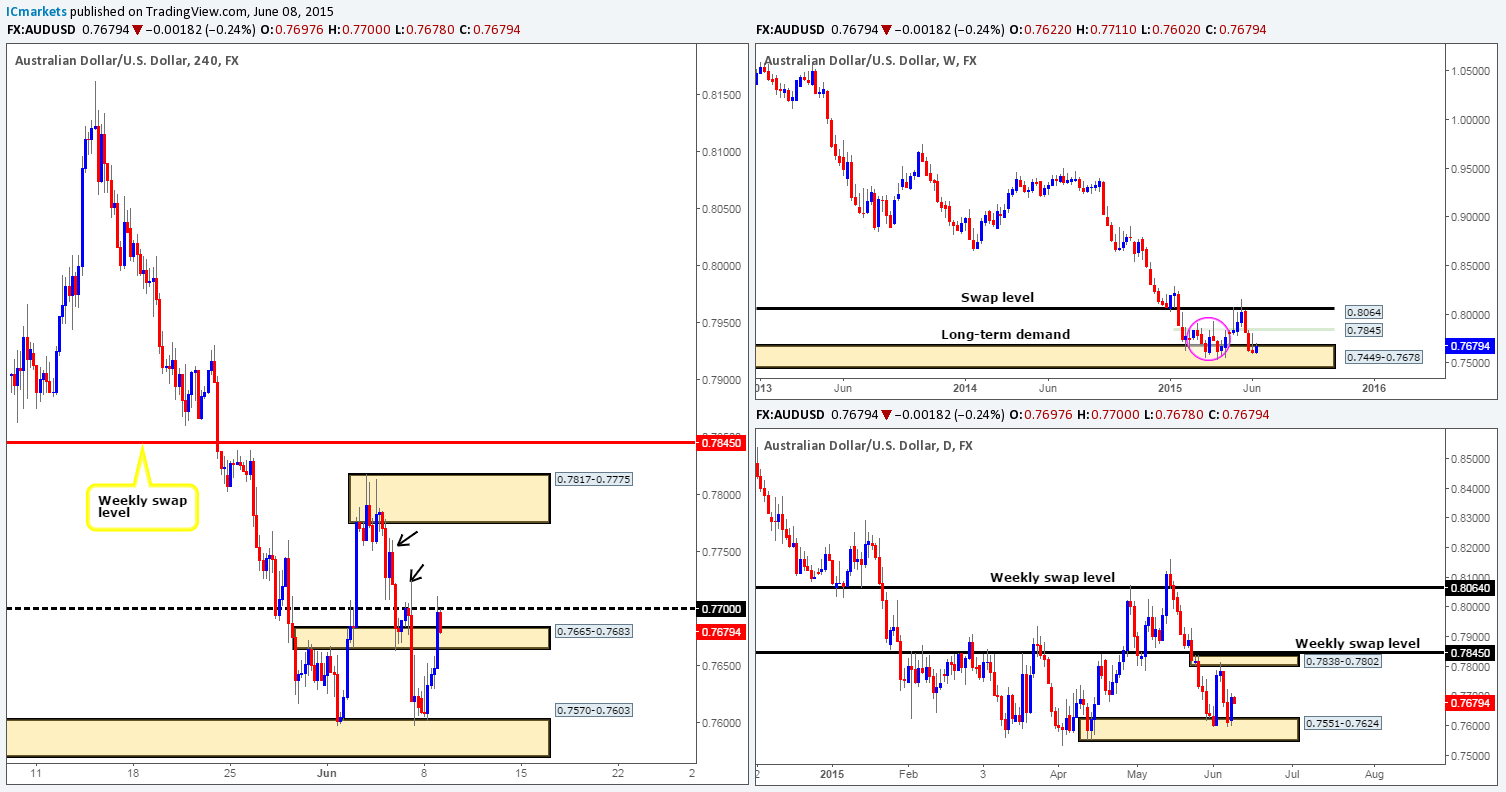Select the '0.7551-0.7624' demand zone label
Image resolution: width=1506 pixels, height=792 pixels.
pos(1342,721)
